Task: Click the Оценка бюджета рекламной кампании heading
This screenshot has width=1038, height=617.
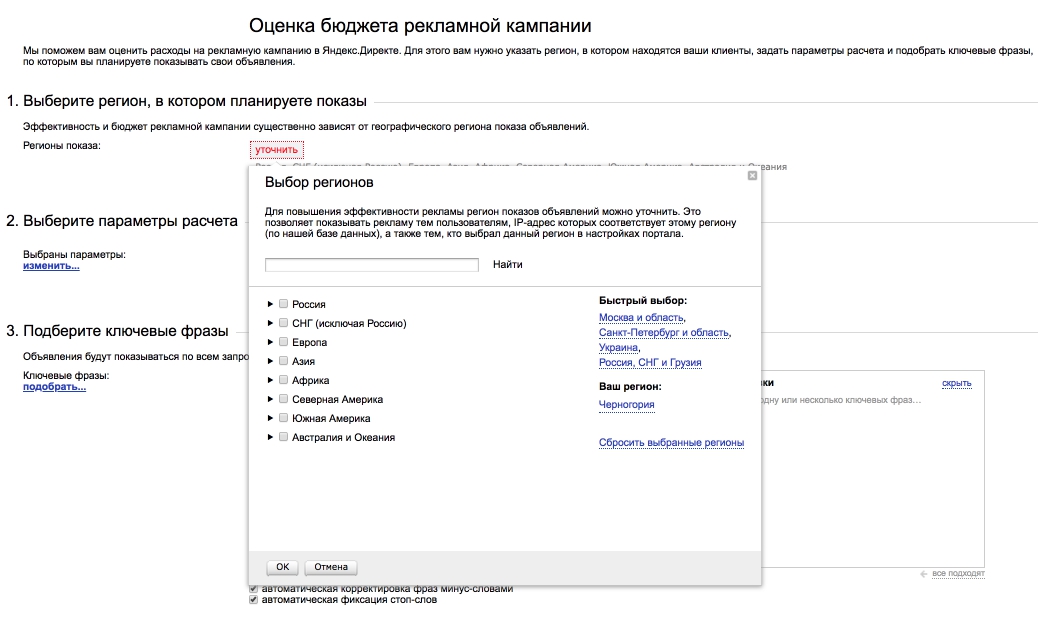Action: pyautogui.click(x=420, y=26)
